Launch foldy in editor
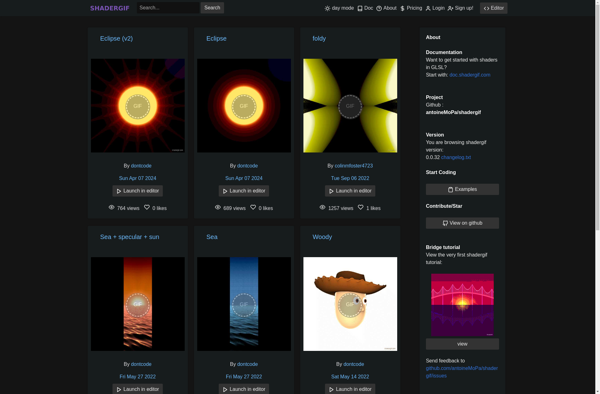This screenshot has height=394, width=600. (x=350, y=191)
